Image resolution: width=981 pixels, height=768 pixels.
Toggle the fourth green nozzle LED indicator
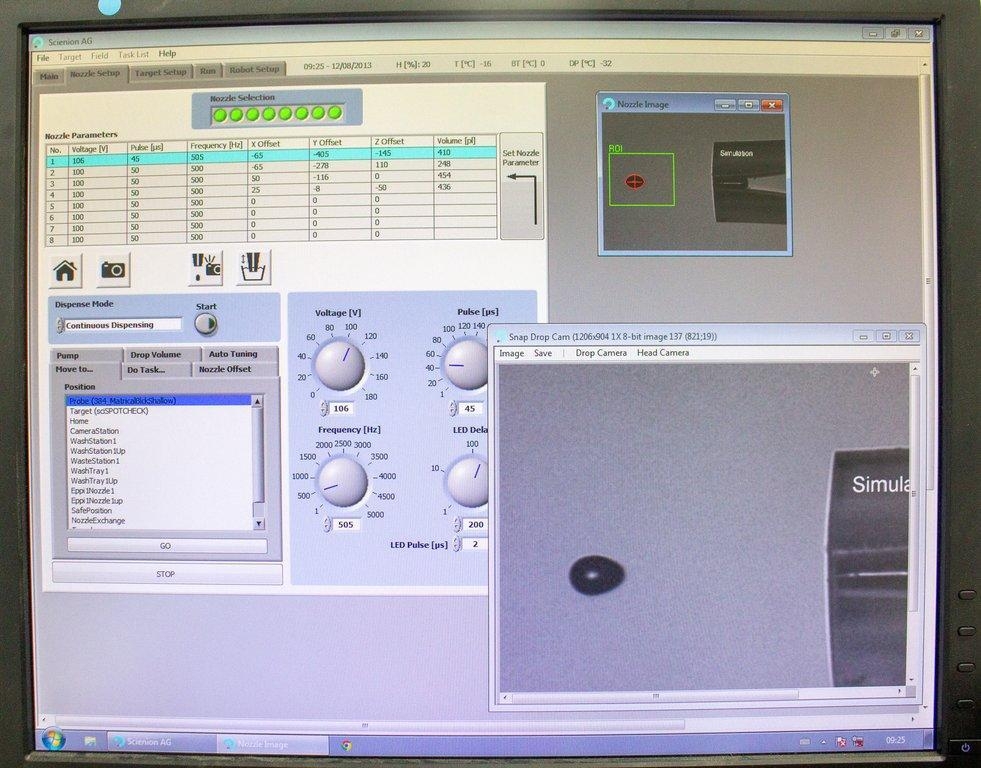[x=268, y=113]
